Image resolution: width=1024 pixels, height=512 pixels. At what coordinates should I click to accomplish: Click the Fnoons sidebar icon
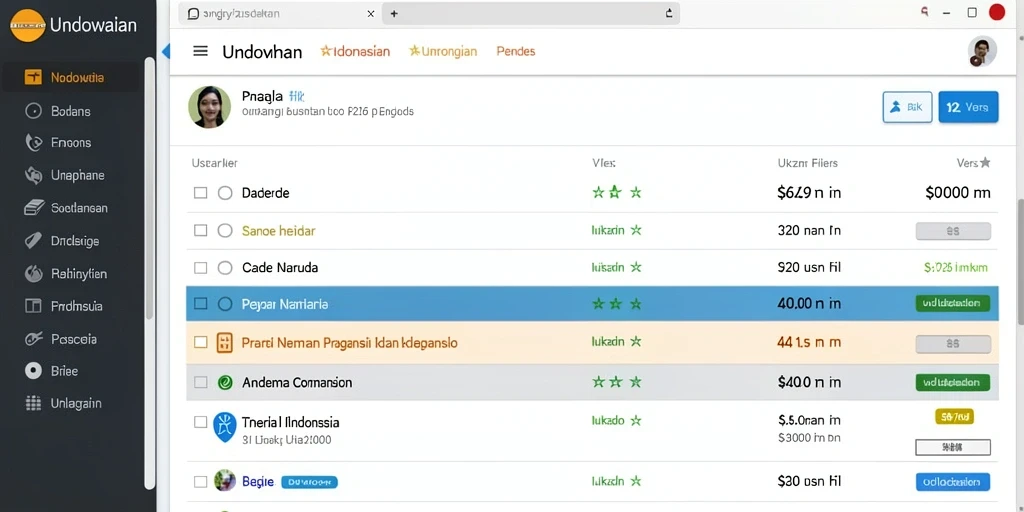click(x=33, y=142)
